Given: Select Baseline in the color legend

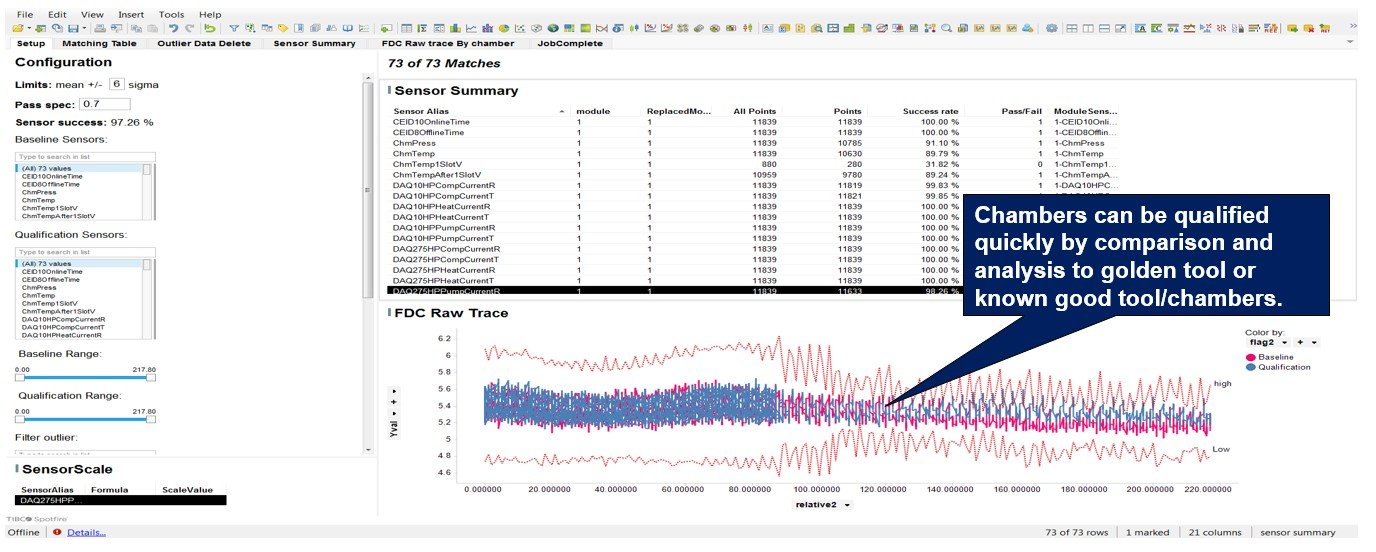Looking at the screenshot, I should (x=1275, y=357).
